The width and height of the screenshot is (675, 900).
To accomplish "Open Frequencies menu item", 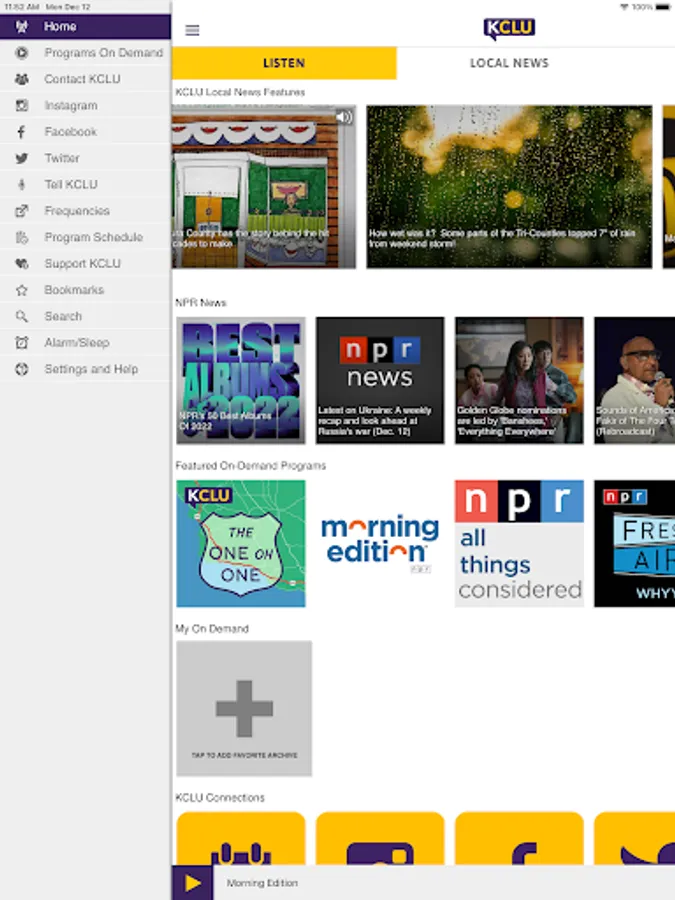I will coord(85,211).
